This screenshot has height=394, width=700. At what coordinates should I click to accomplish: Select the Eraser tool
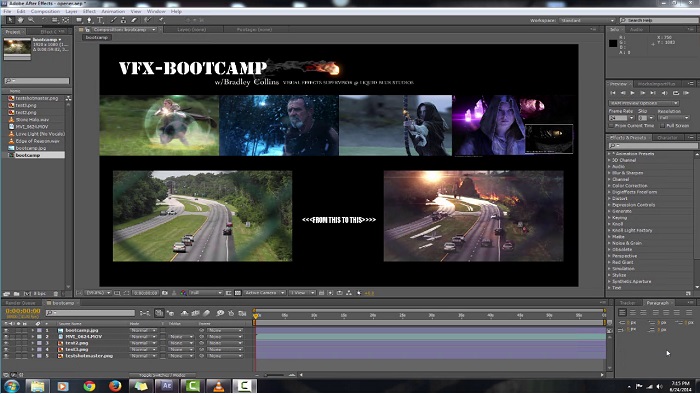pyautogui.click(x=133, y=20)
